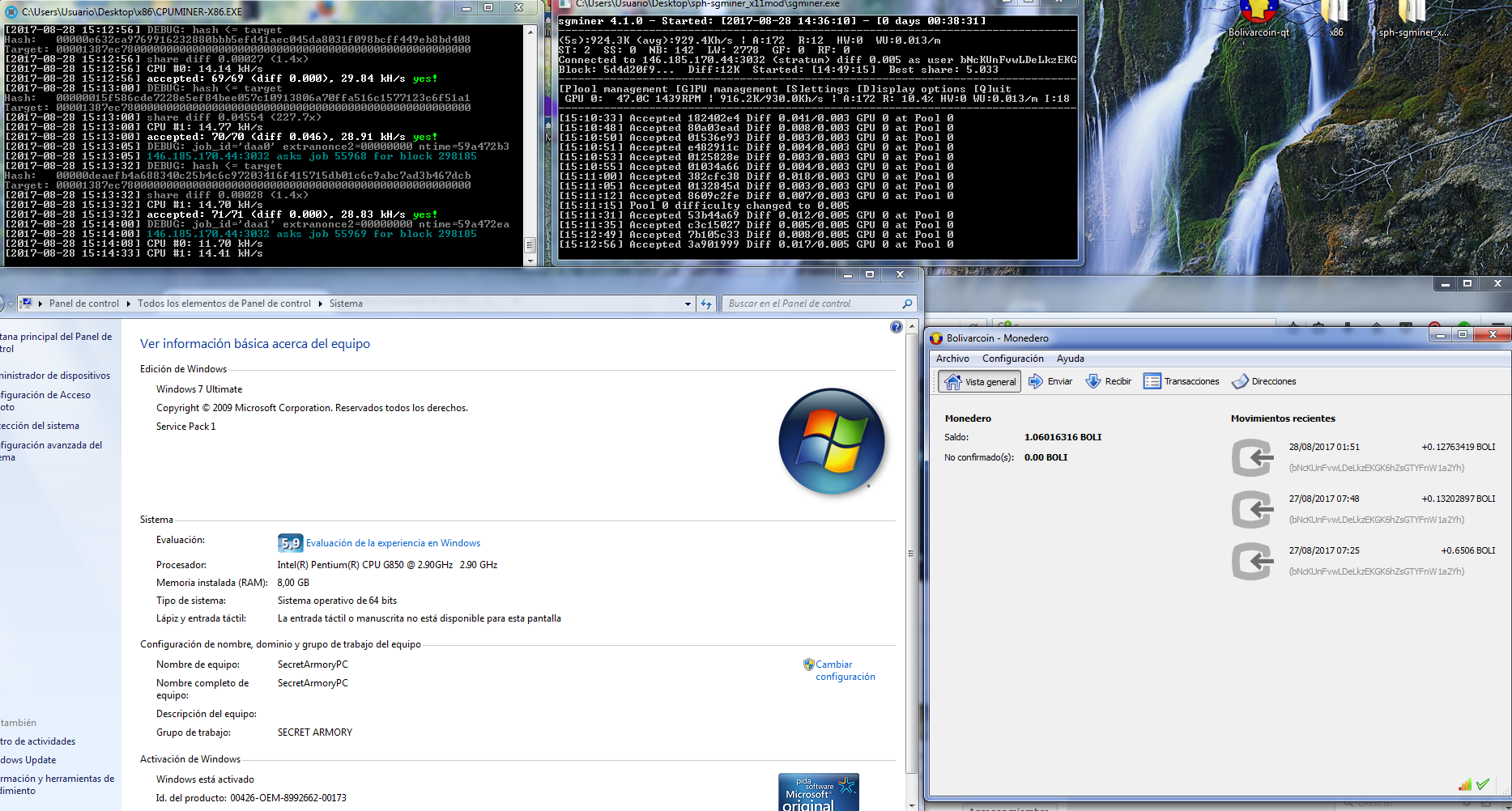The height and width of the screenshot is (811, 1512).
Task: Click the received-transaction icon dated 28/08/2017 01:51
Action: pyautogui.click(x=1252, y=457)
